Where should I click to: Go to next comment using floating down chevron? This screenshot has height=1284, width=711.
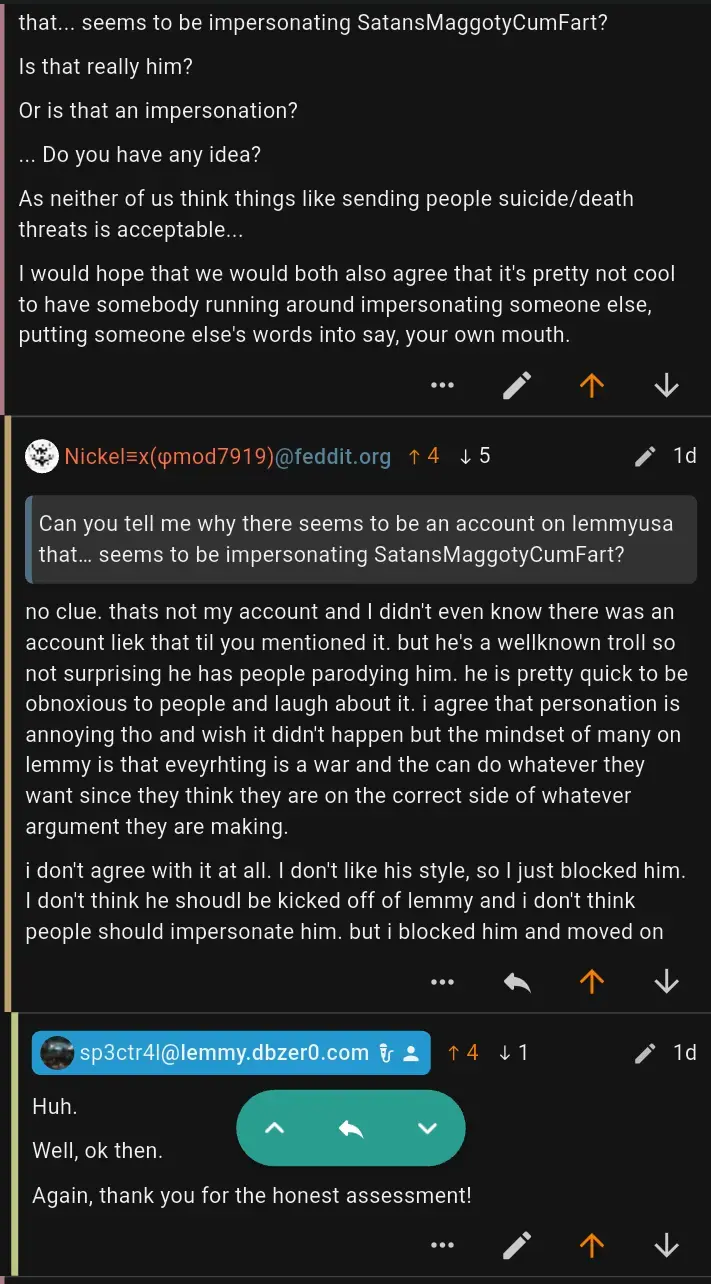tap(427, 1128)
